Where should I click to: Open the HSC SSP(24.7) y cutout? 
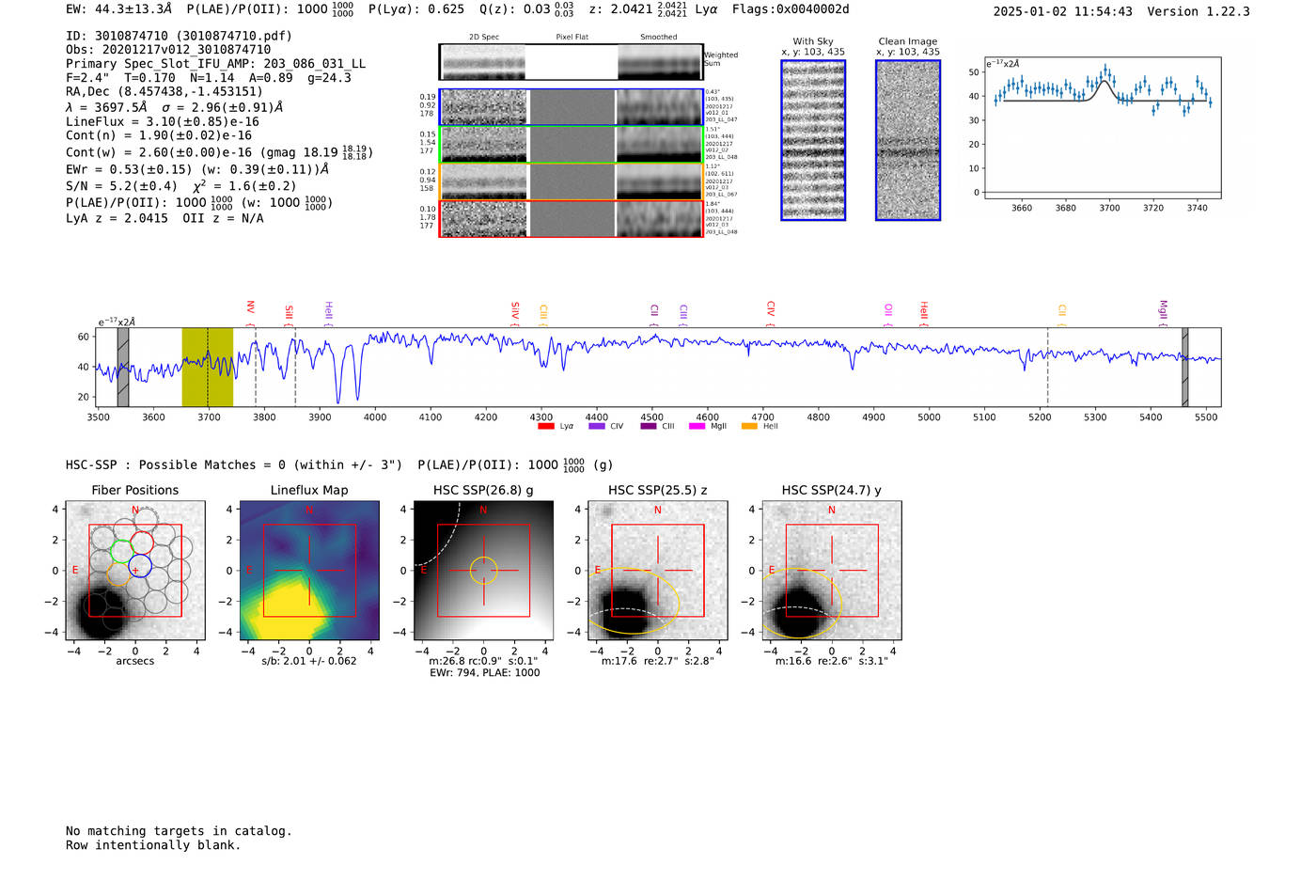(x=831, y=571)
